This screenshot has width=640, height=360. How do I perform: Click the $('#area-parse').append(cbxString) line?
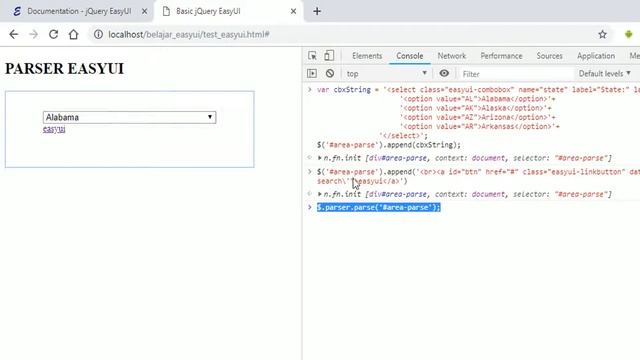tap(389, 145)
